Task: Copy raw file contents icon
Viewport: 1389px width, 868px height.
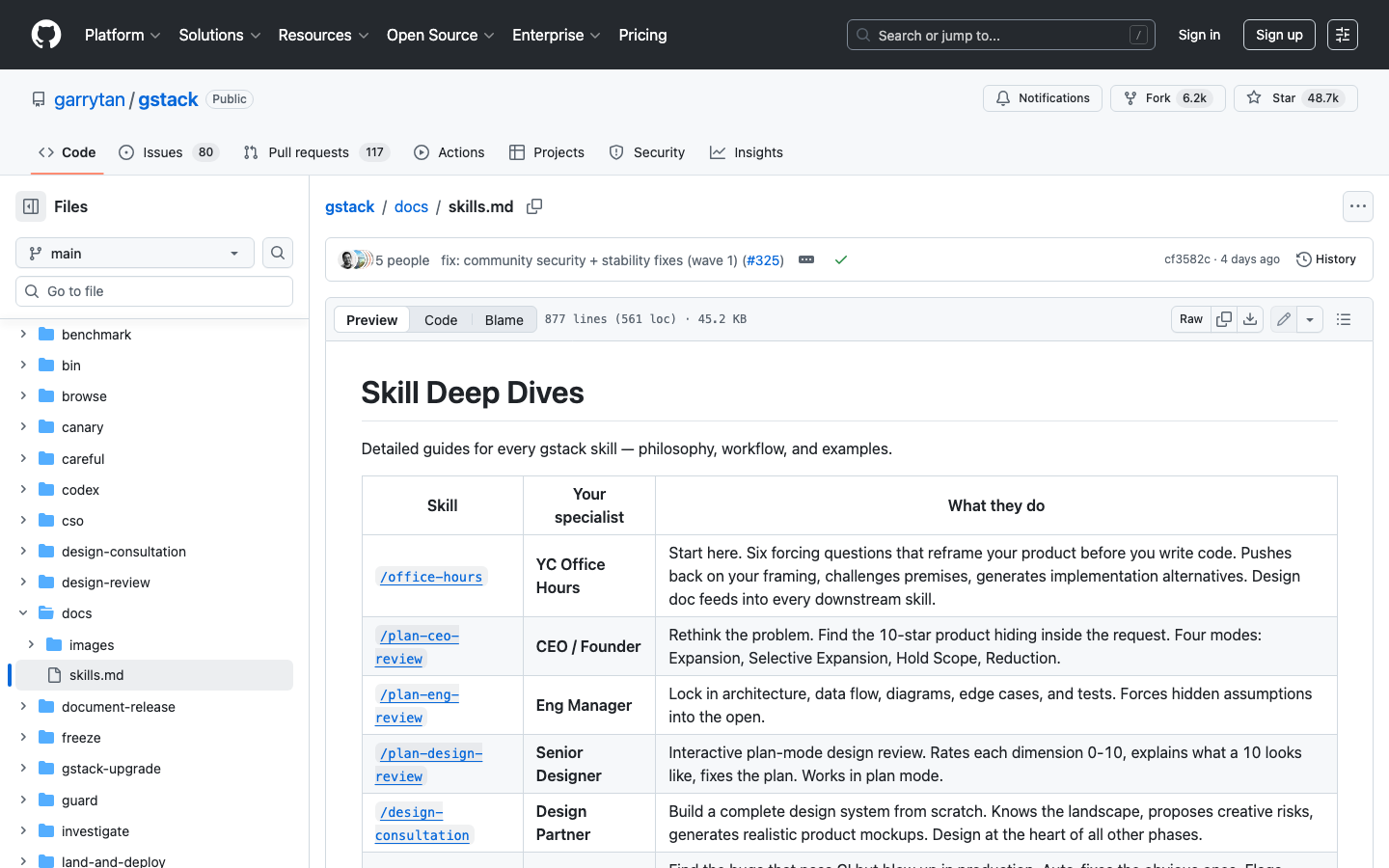Action: [x=1224, y=319]
